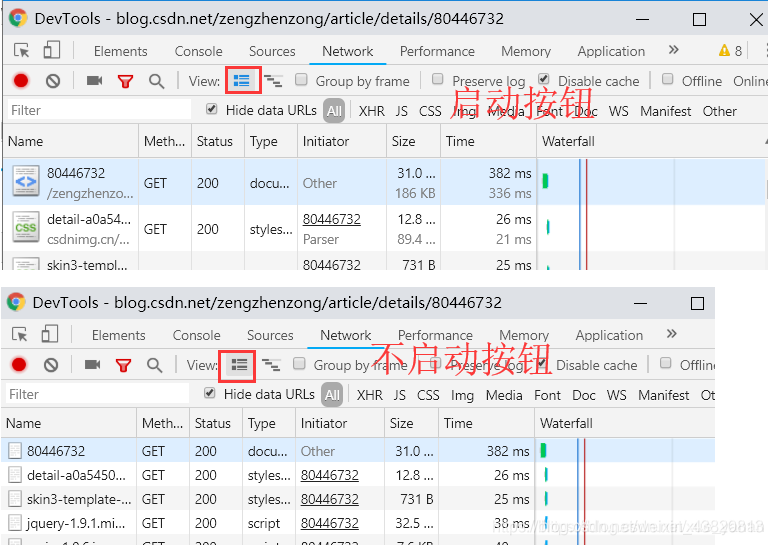
Task: Select Network tab in bottom window
Action: [x=345, y=335]
